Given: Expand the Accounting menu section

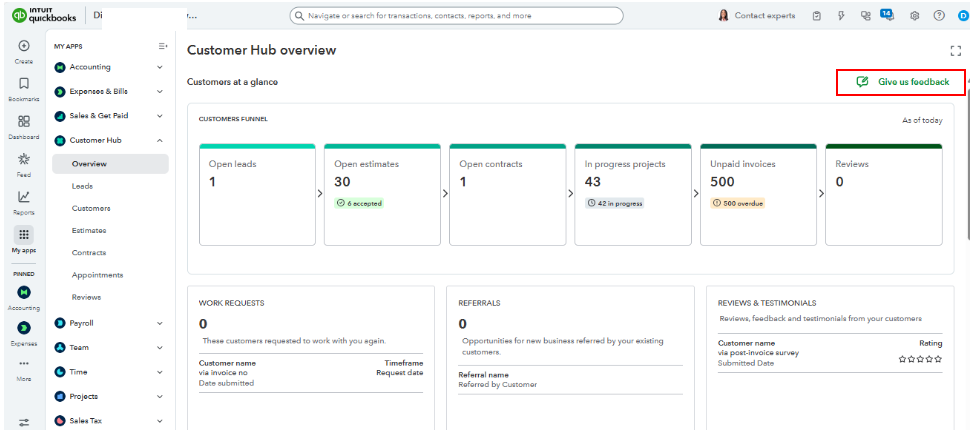Looking at the screenshot, I should pos(160,68).
